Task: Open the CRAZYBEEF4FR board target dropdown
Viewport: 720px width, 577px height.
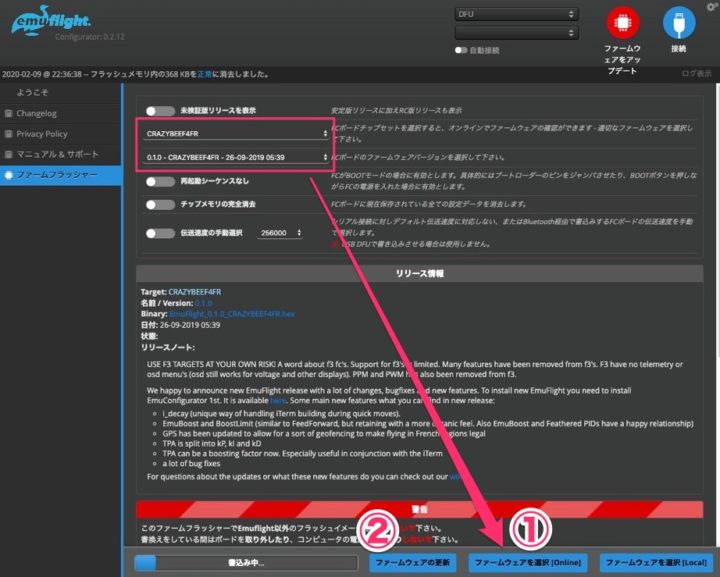Action: pyautogui.click(x=236, y=133)
